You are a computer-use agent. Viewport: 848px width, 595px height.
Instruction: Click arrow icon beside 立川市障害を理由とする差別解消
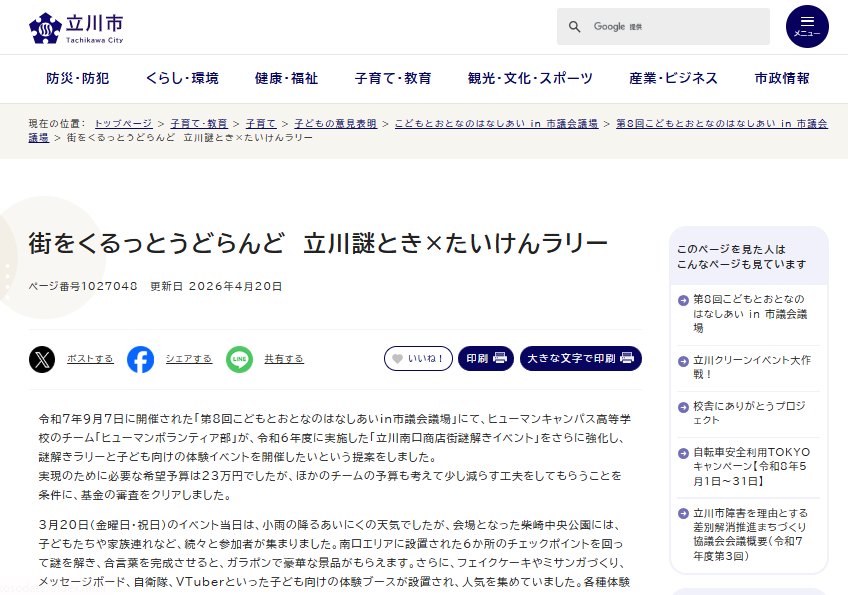[683, 514]
